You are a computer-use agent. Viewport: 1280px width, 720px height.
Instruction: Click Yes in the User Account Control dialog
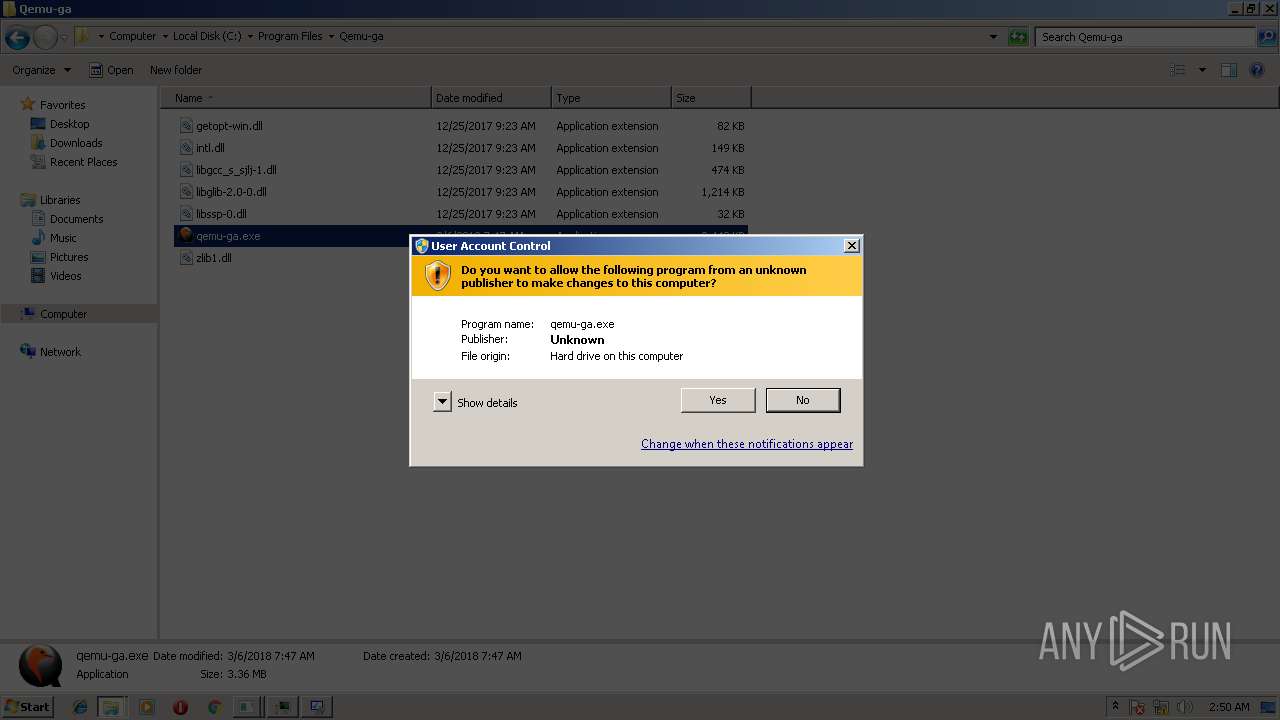(718, 400)
